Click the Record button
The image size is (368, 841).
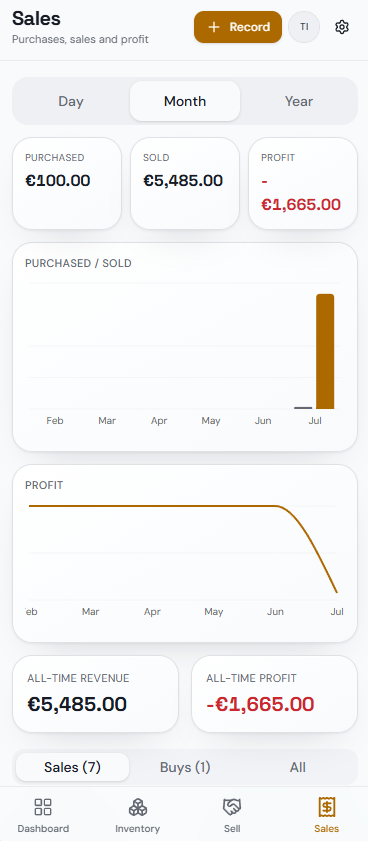click(x=238, y=27)
